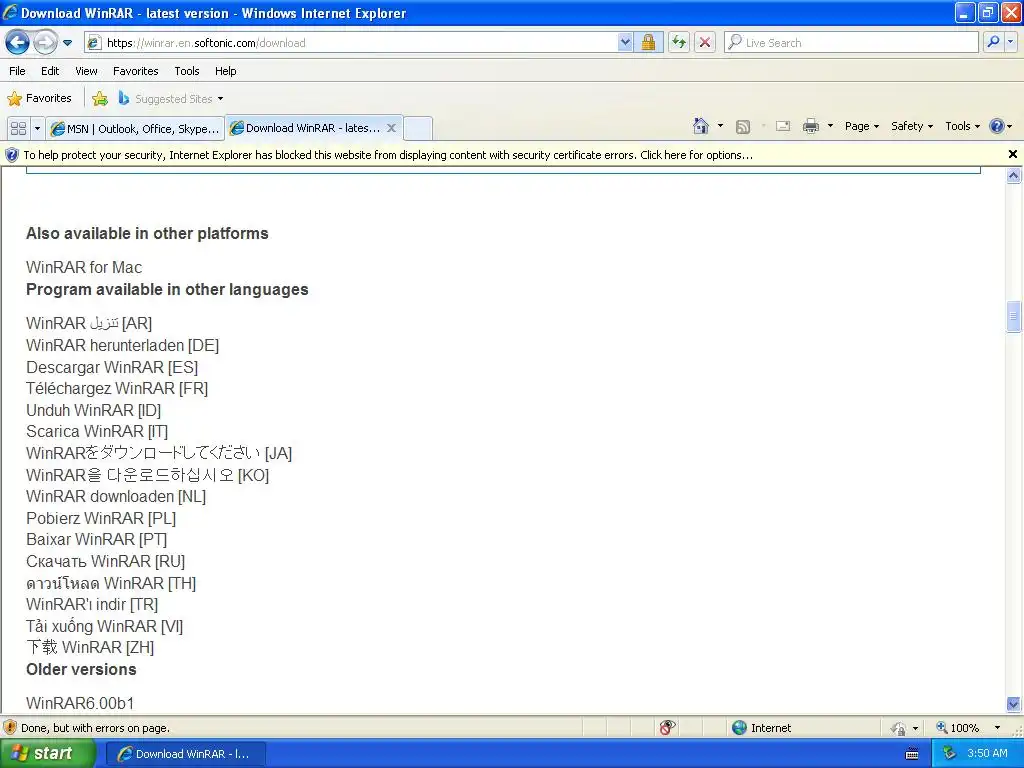Click the Forward navigation button
1024x768 pixels.
pyautogui.click(x=45, y=43)
